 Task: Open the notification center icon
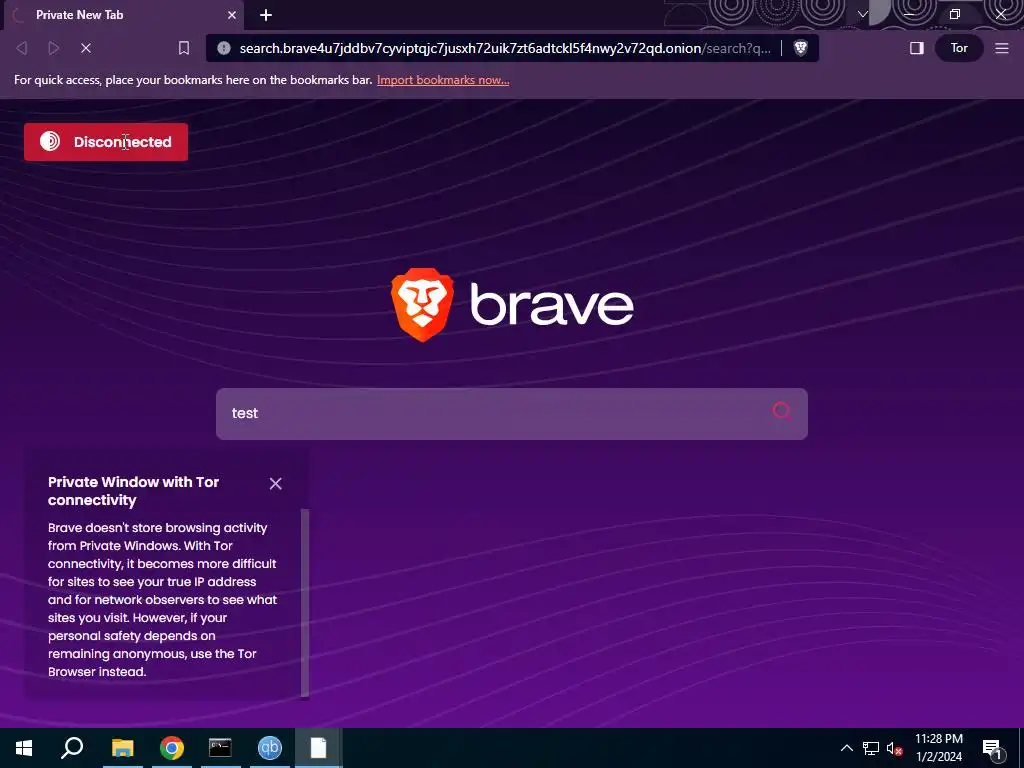click(992, 748)
